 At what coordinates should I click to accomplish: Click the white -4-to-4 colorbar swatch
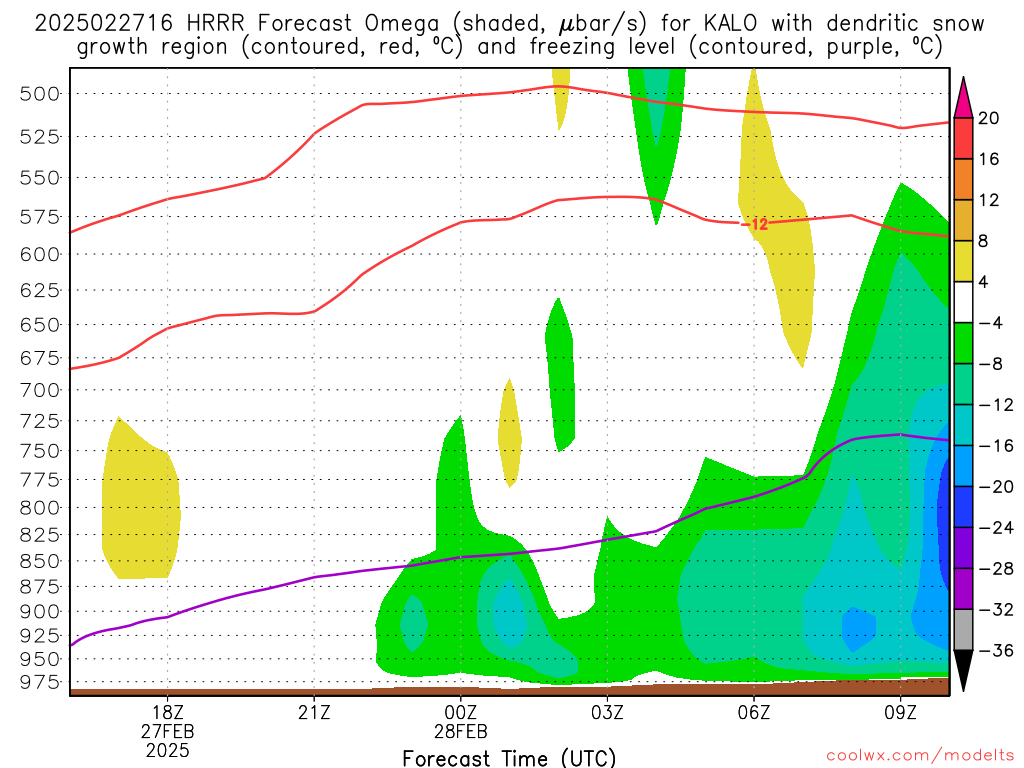click(x=963, y=302)
